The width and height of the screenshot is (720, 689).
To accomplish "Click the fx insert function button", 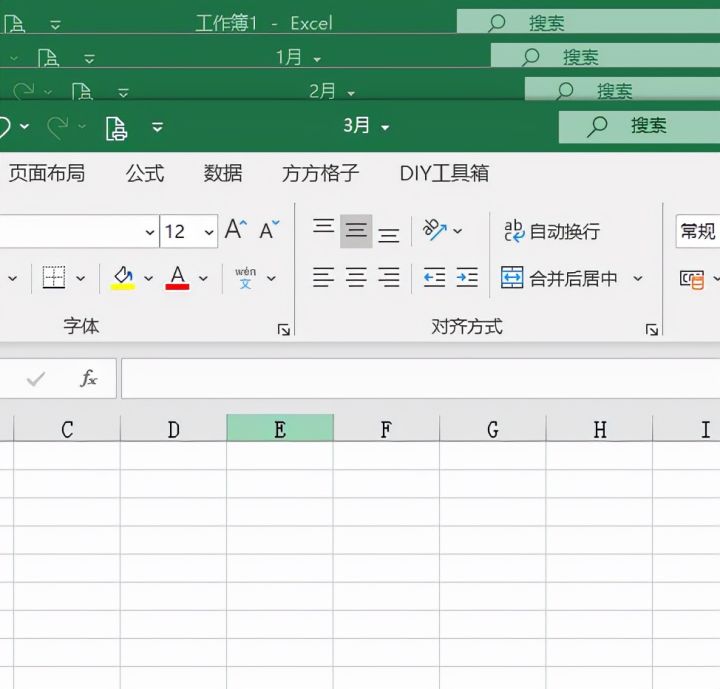I will [88, 378].
